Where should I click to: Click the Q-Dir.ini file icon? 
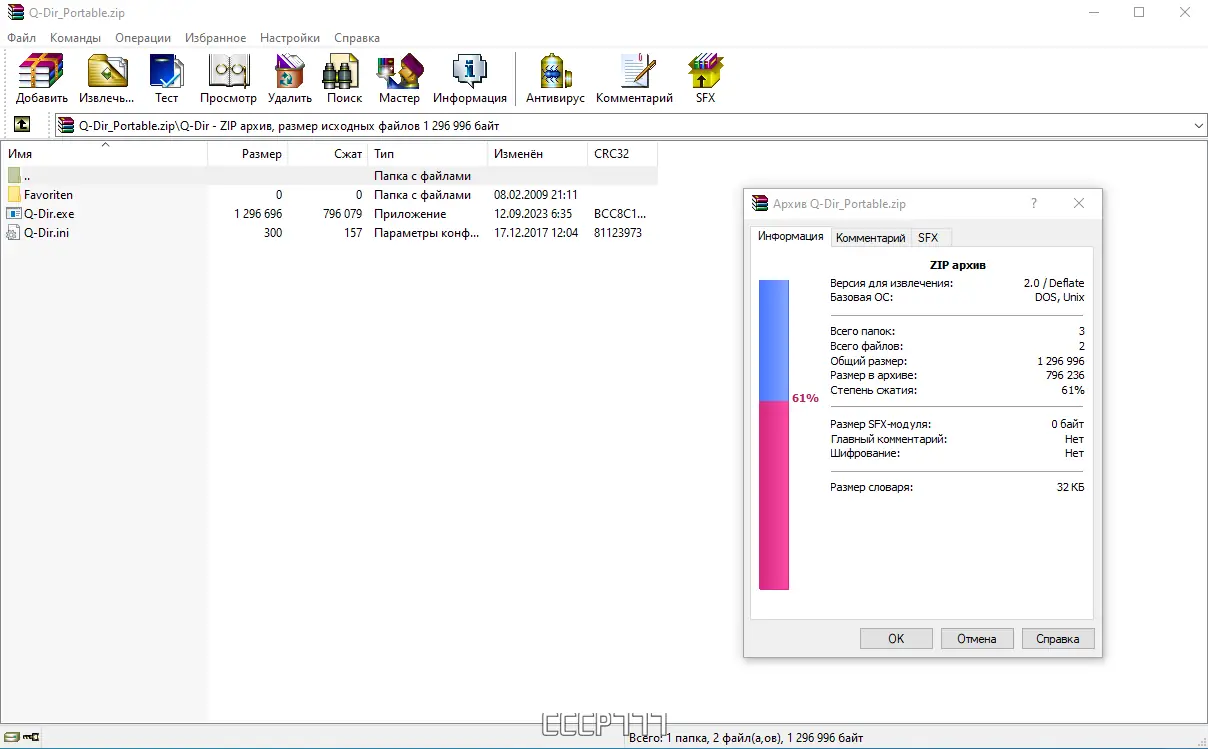tap(14, 233)
